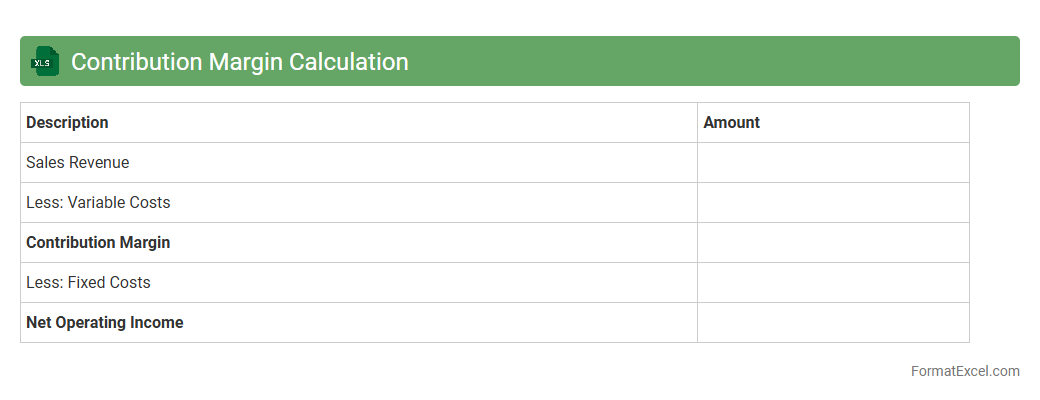Click the word 'Margin' in the green title
This screenshot has width=1040, height=400.
point(246,62)
